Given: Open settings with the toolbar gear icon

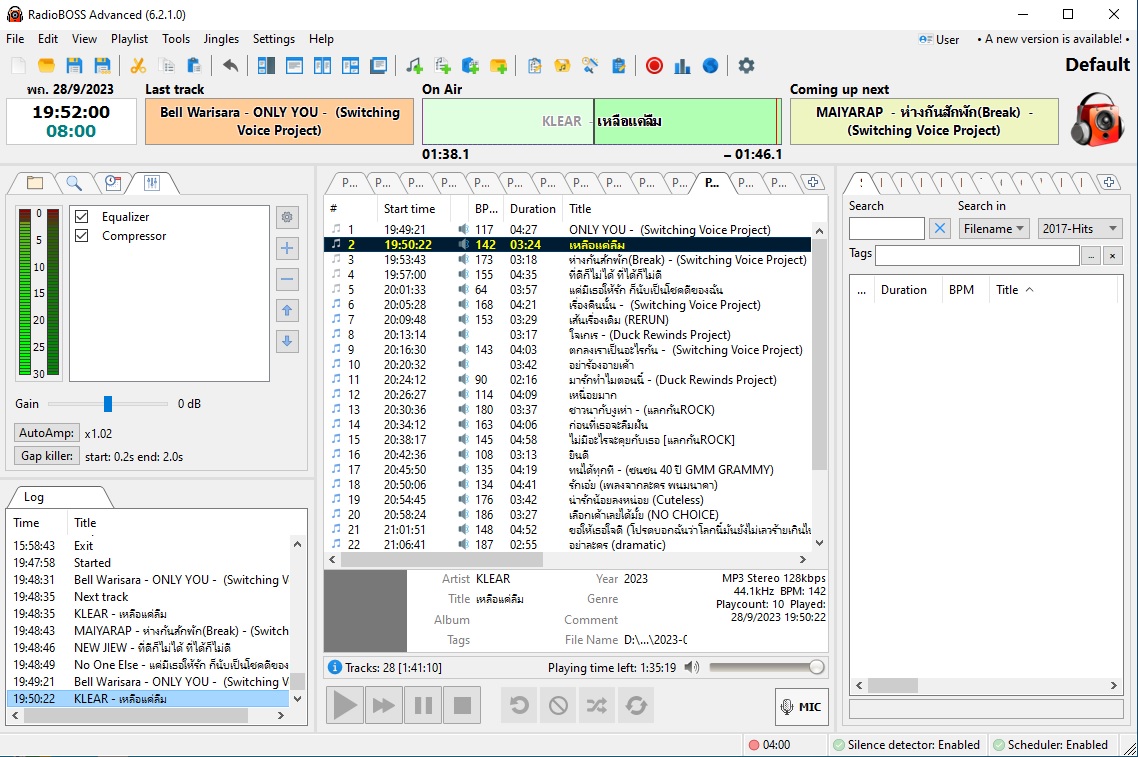Looking at the screenshot, I should [x=746, y=66].
